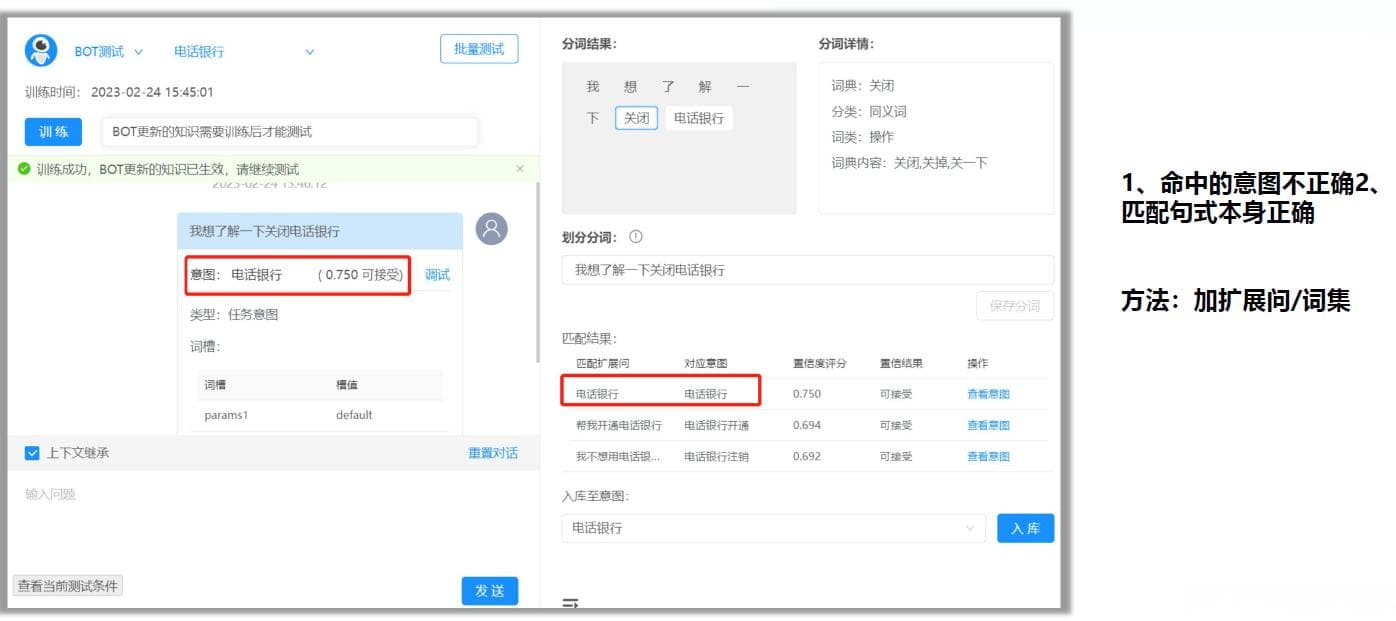Click the 我不想用电话银... matched question
The width and height of the screenshot is (1396, 621).
(x=617, y=456)
